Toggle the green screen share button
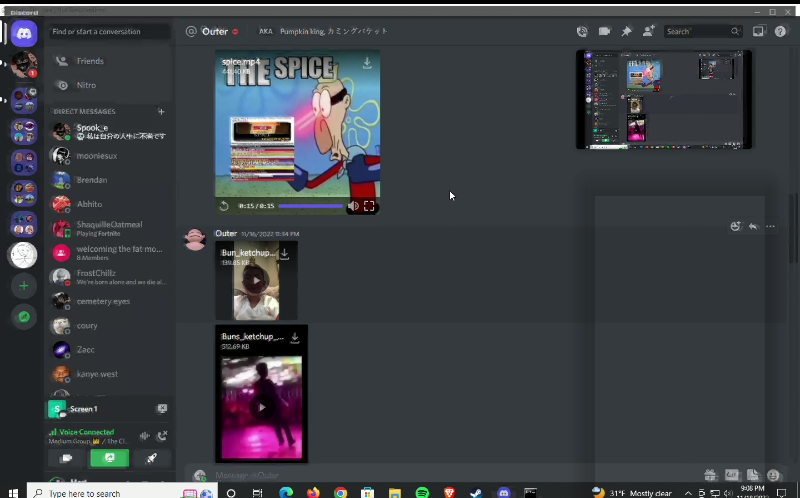 pyautogui.click(x=109, y=458)
